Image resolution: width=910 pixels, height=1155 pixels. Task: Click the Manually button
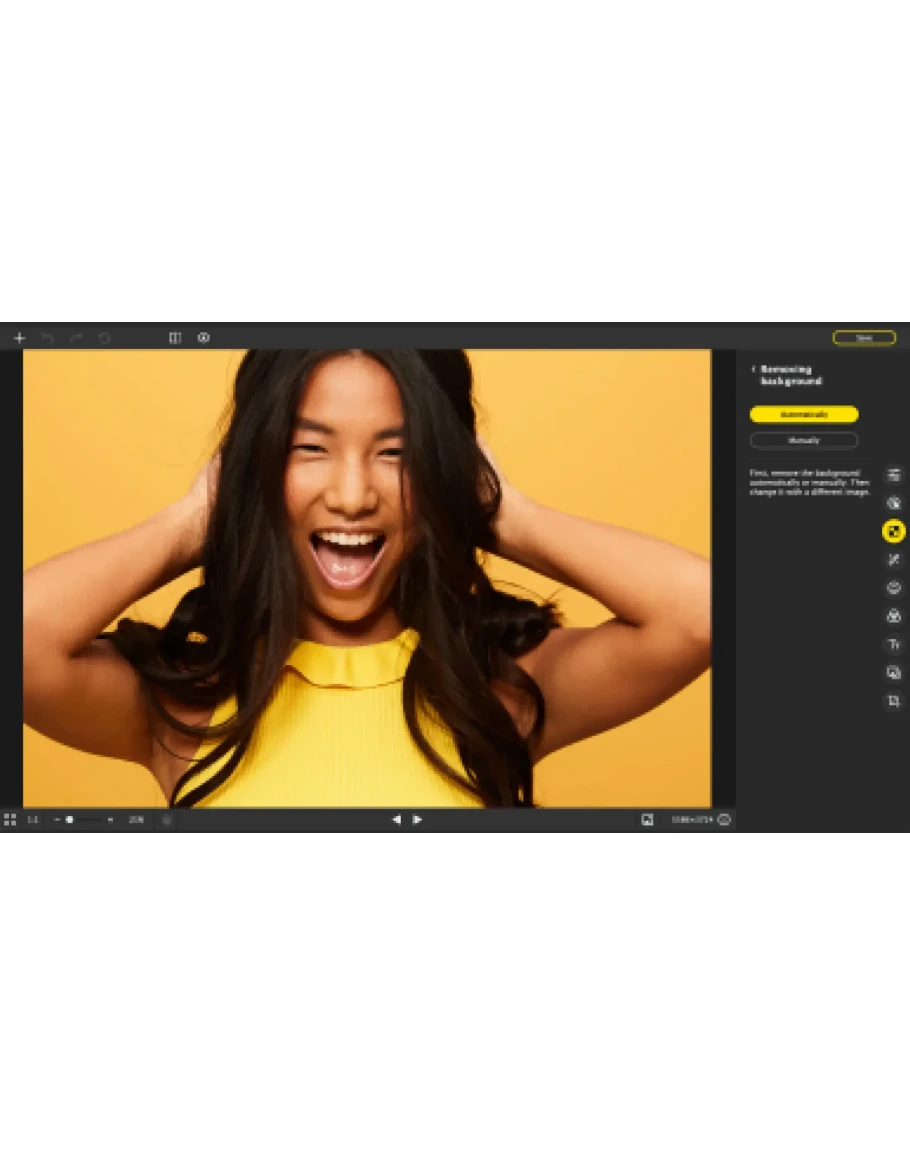click(804, 440)
